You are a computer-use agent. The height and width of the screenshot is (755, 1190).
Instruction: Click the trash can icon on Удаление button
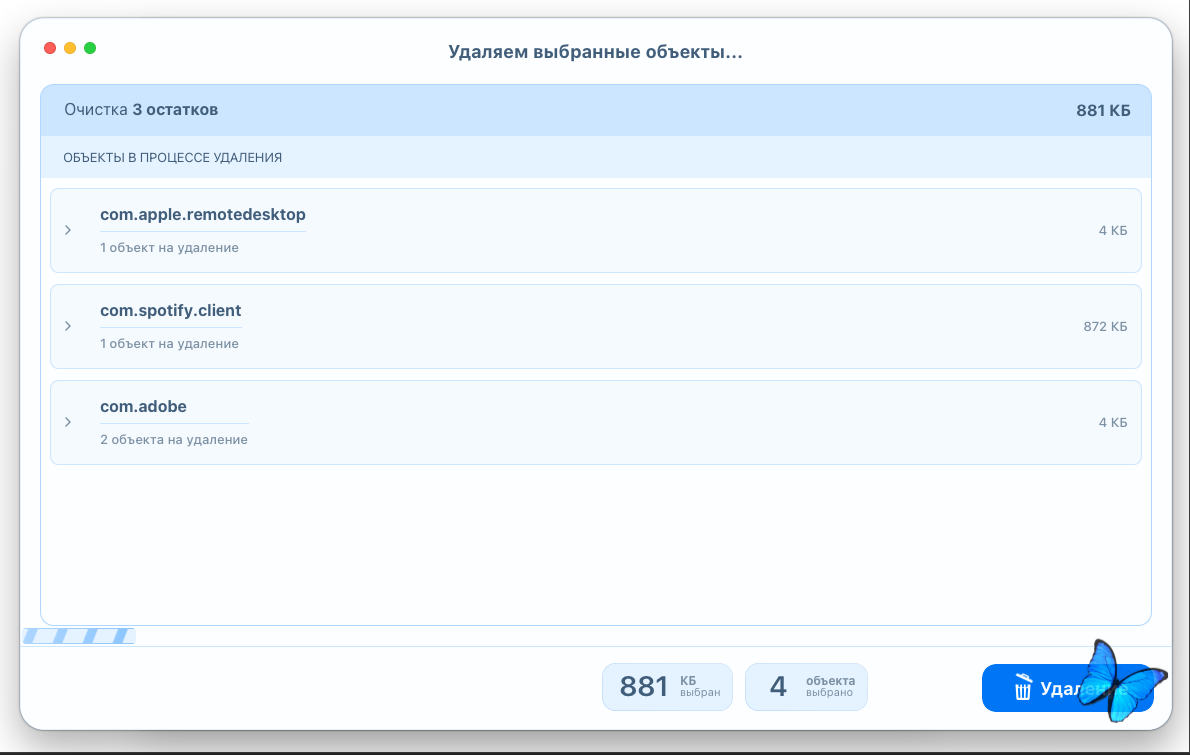(x=1022, y=688)
